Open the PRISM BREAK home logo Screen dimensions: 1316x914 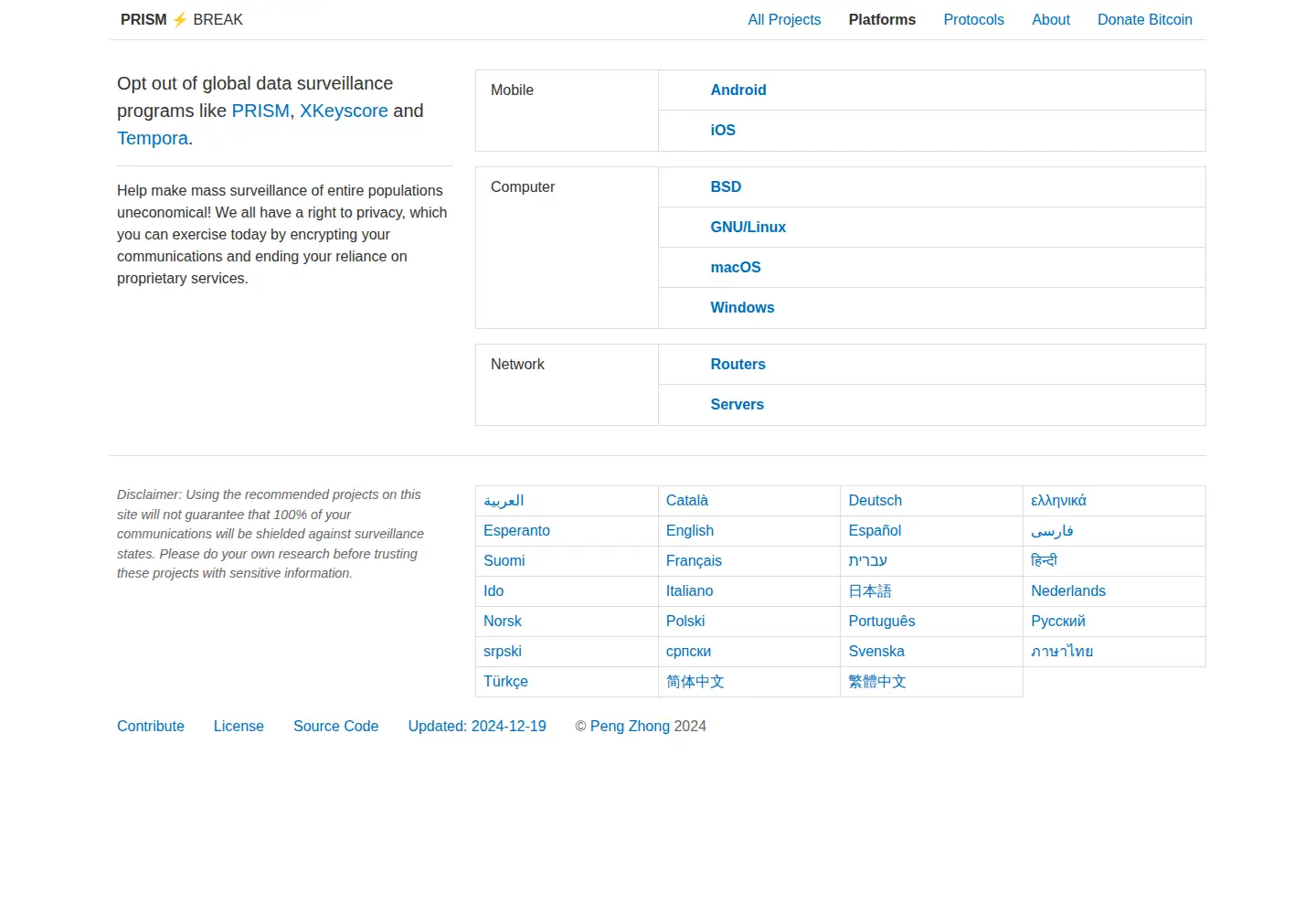coord(182,20)
